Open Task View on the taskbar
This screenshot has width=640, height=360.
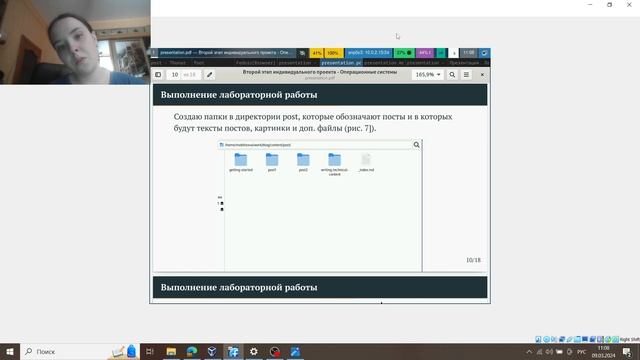click(150, 351)
